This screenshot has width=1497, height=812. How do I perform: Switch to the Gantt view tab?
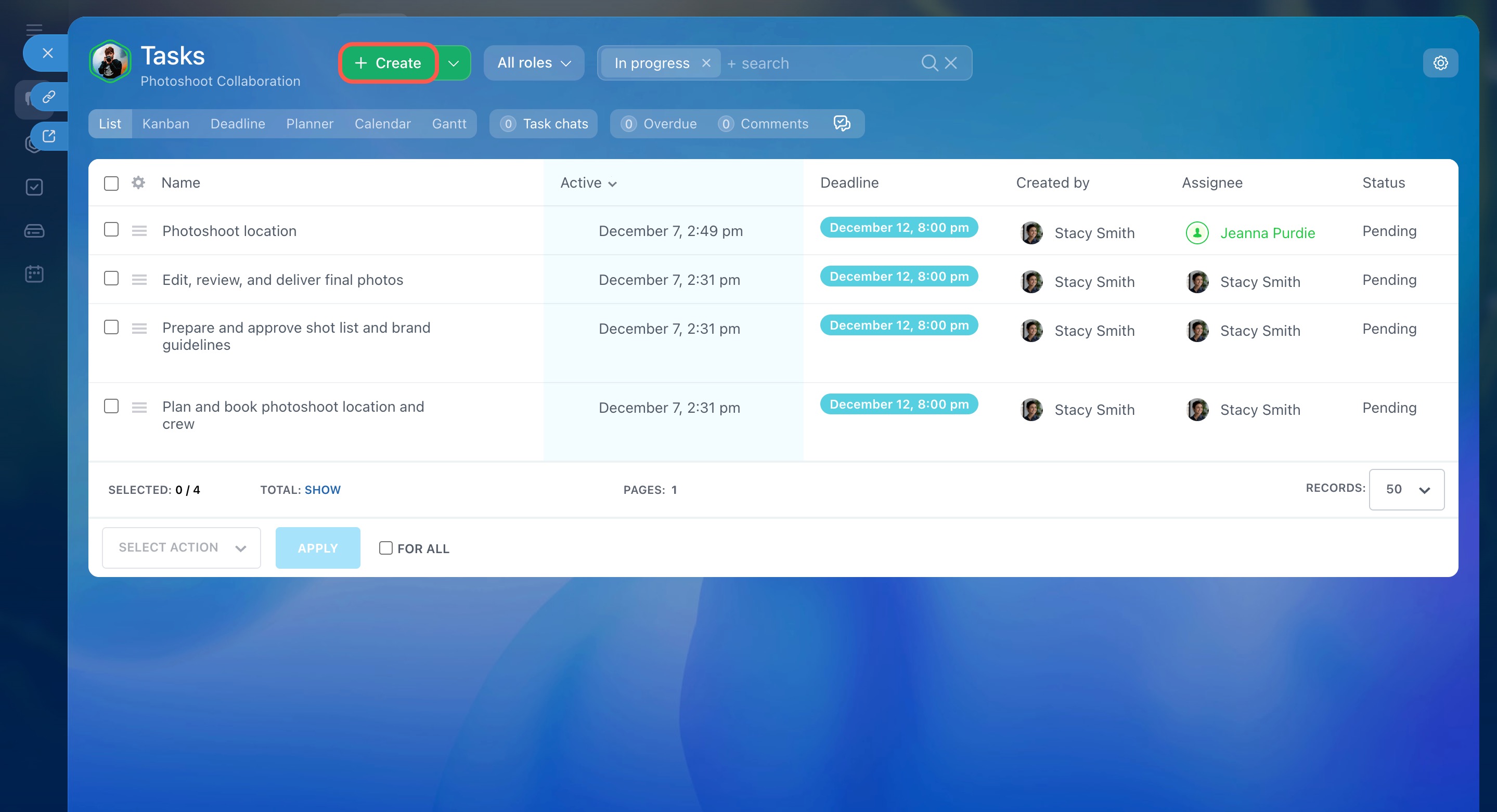click(x=449, y=124)
